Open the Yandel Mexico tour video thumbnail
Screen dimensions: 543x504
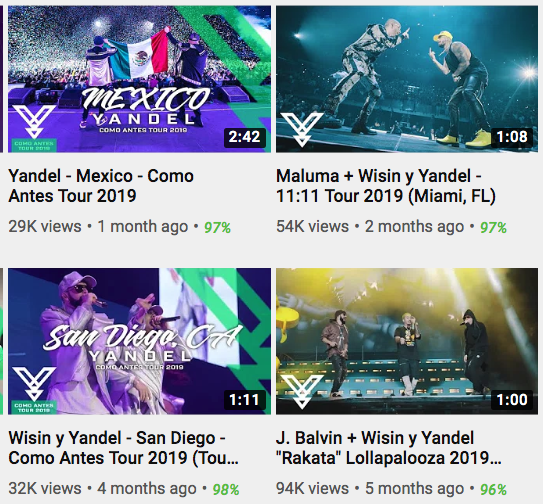139,79
